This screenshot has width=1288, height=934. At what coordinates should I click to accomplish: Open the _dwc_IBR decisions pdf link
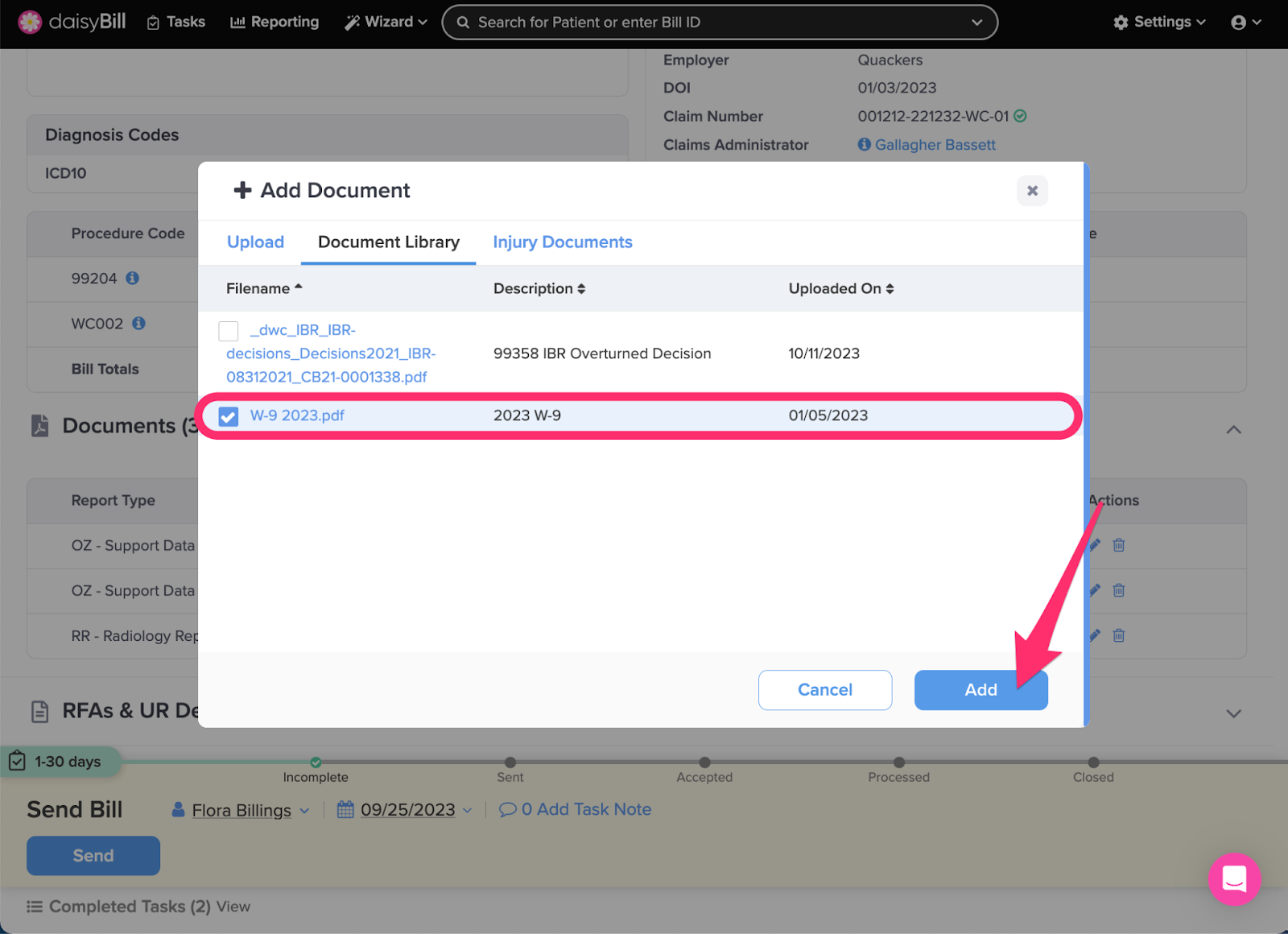point(331,353)
